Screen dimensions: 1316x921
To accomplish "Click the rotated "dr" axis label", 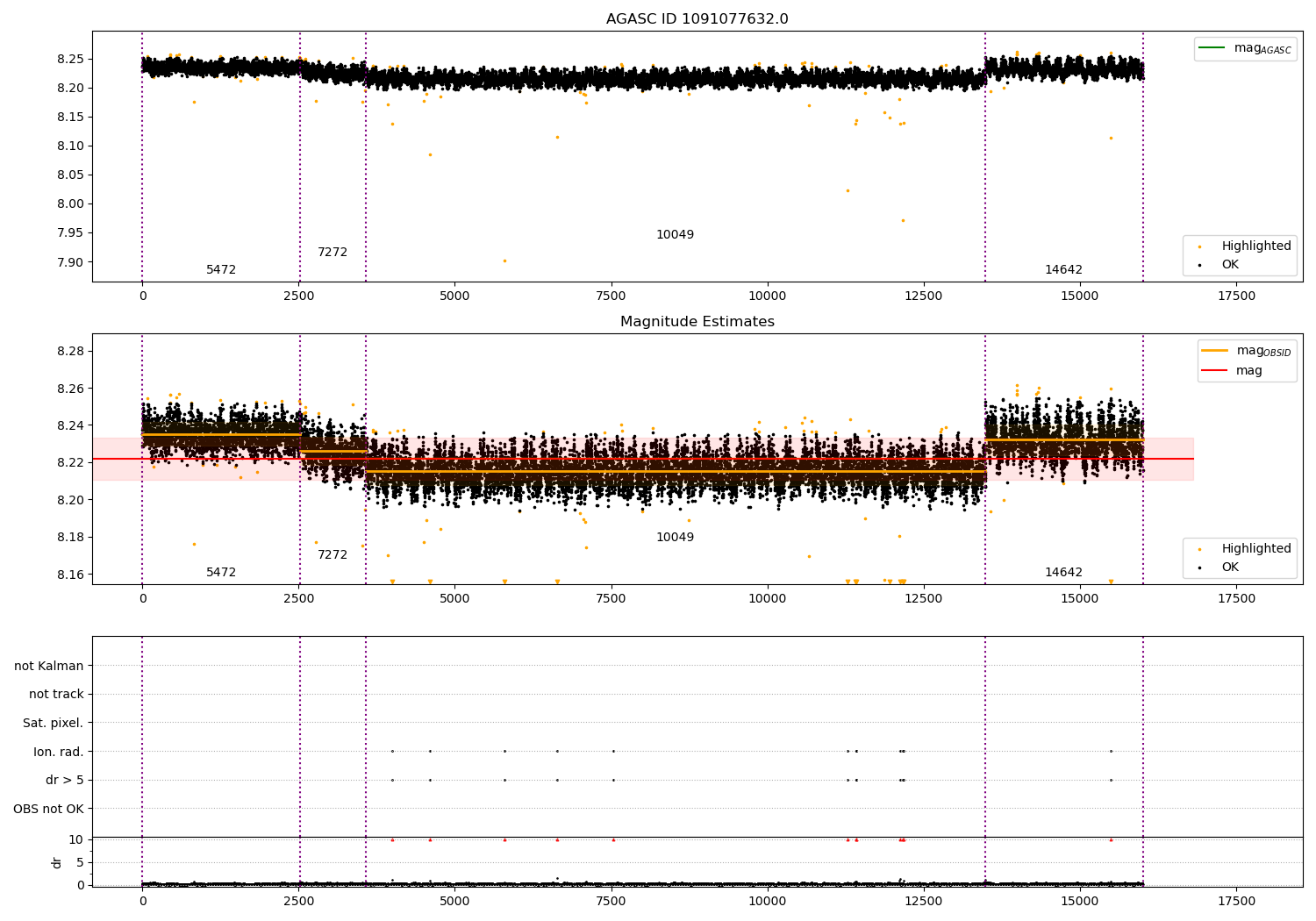I will coord(57,862).
